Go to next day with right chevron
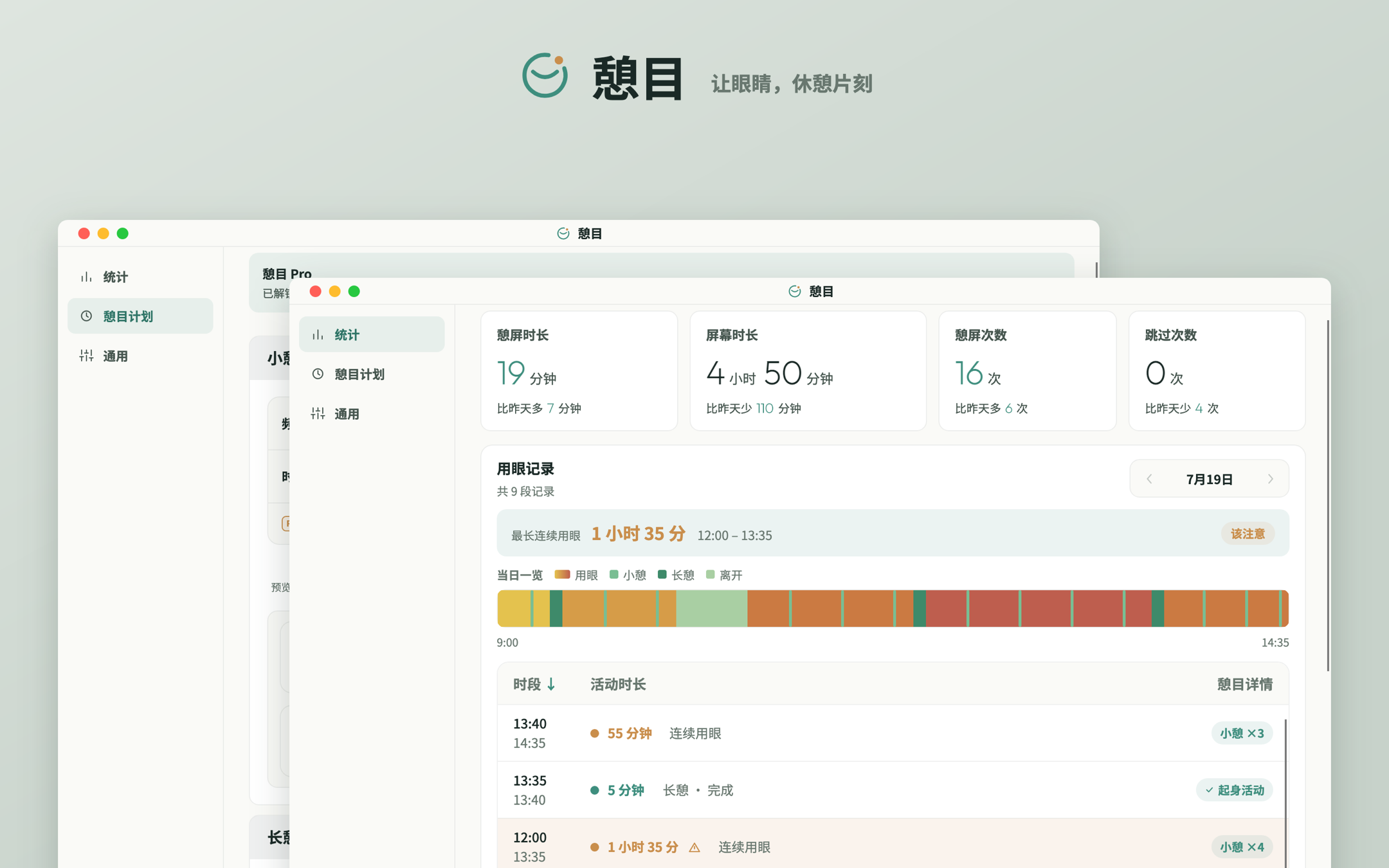 (1270, 479)
